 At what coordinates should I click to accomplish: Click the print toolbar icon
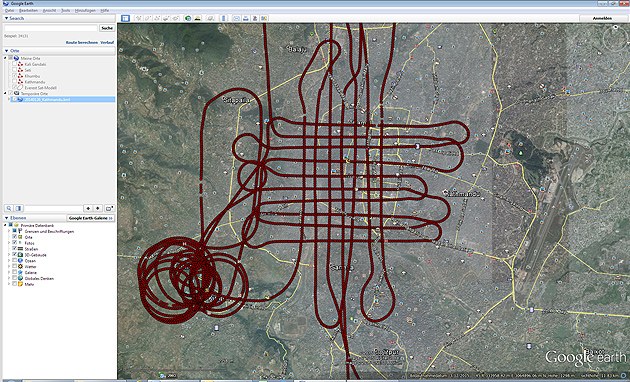245,18
